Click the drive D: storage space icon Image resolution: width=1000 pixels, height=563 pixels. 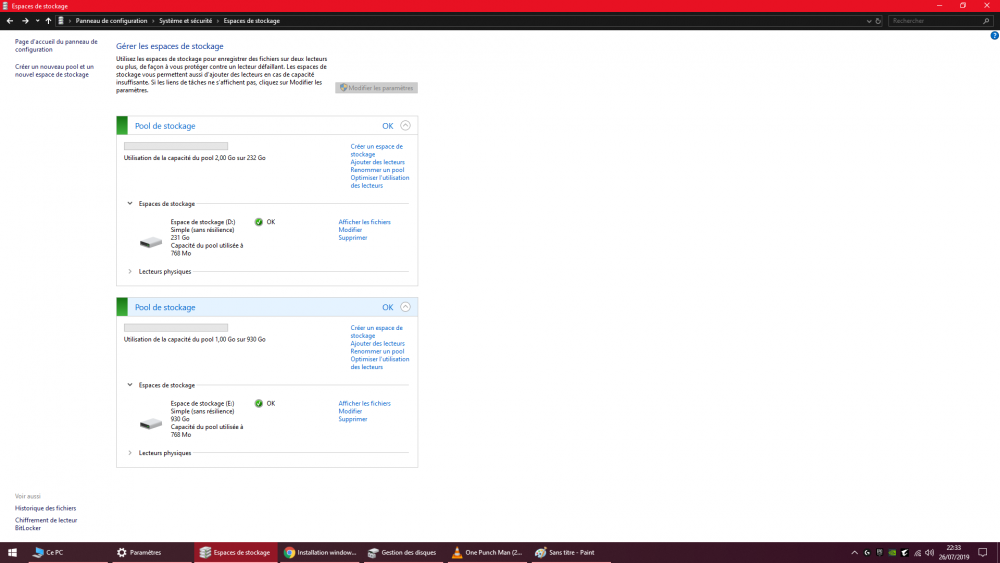coord(151,242)
